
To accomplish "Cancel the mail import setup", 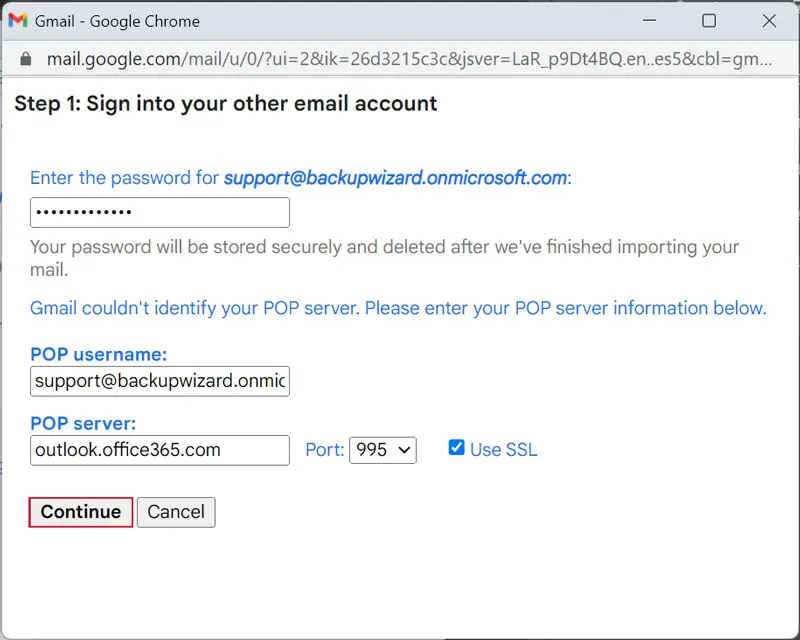I will click(176, 512).
